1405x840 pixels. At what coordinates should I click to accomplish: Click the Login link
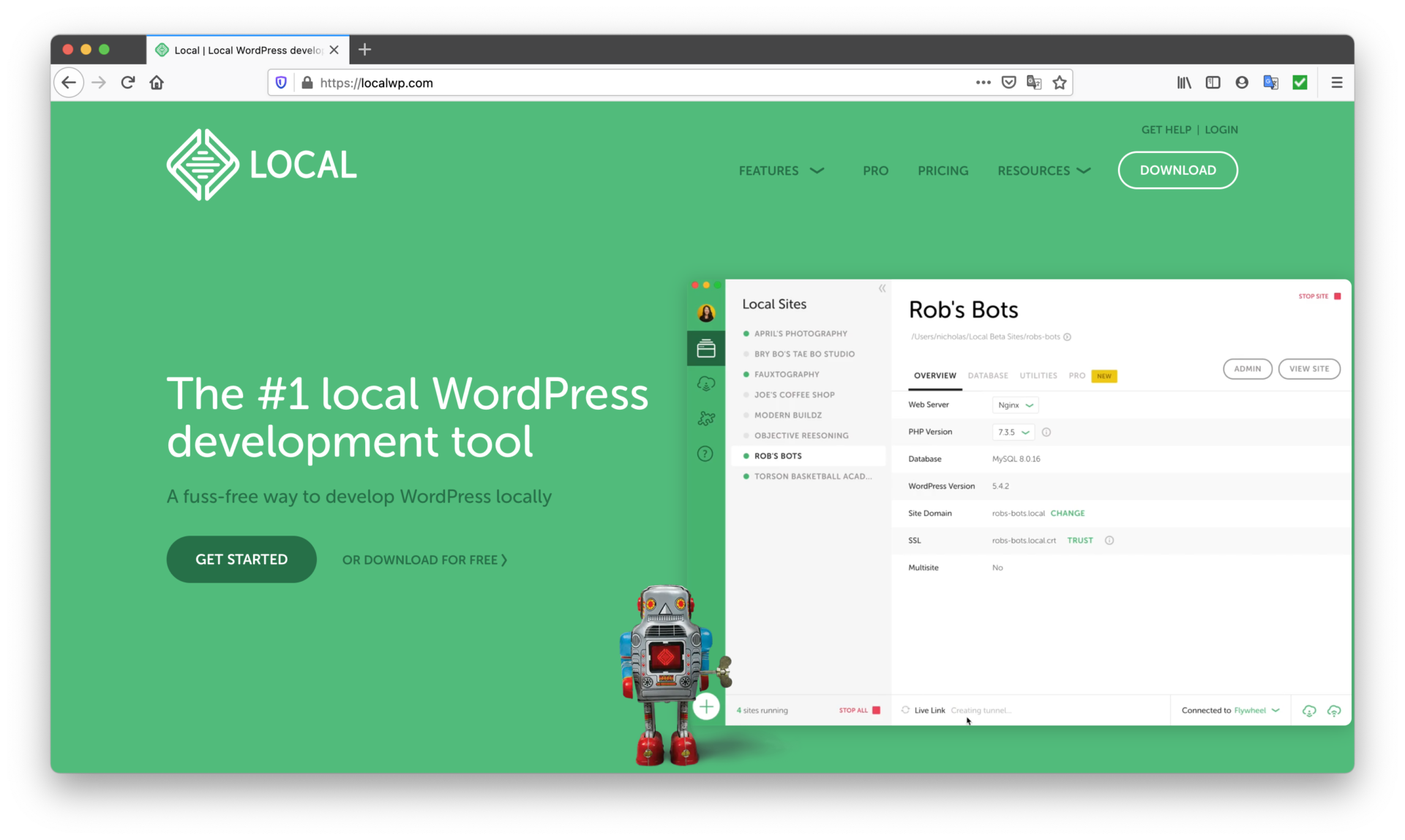click(x=1221, y=130)
